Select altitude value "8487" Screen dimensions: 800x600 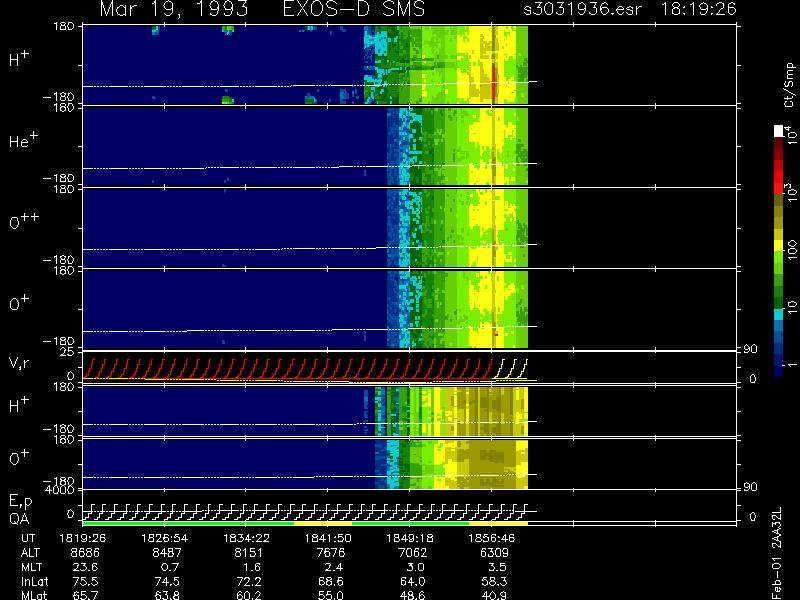(x=166, y=553)
